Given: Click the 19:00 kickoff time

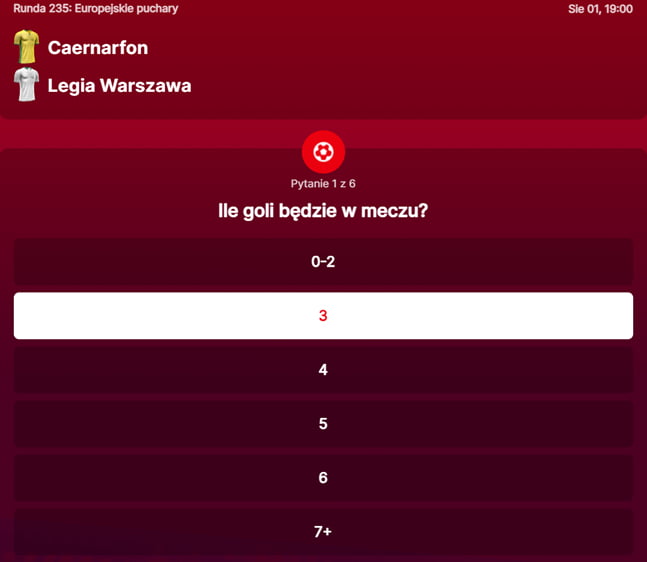Looking at the screenshot, I should [618, 9].
